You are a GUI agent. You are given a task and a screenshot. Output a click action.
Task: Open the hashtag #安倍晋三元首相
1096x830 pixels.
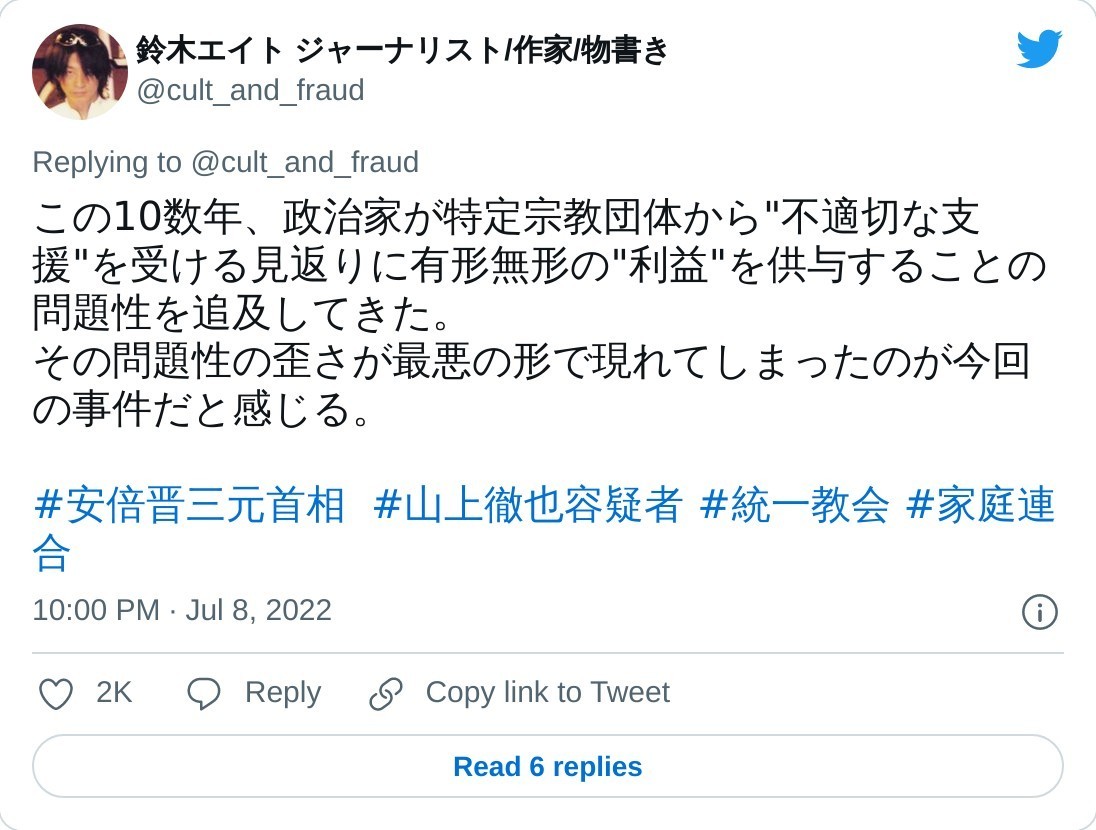pos(189,506)
